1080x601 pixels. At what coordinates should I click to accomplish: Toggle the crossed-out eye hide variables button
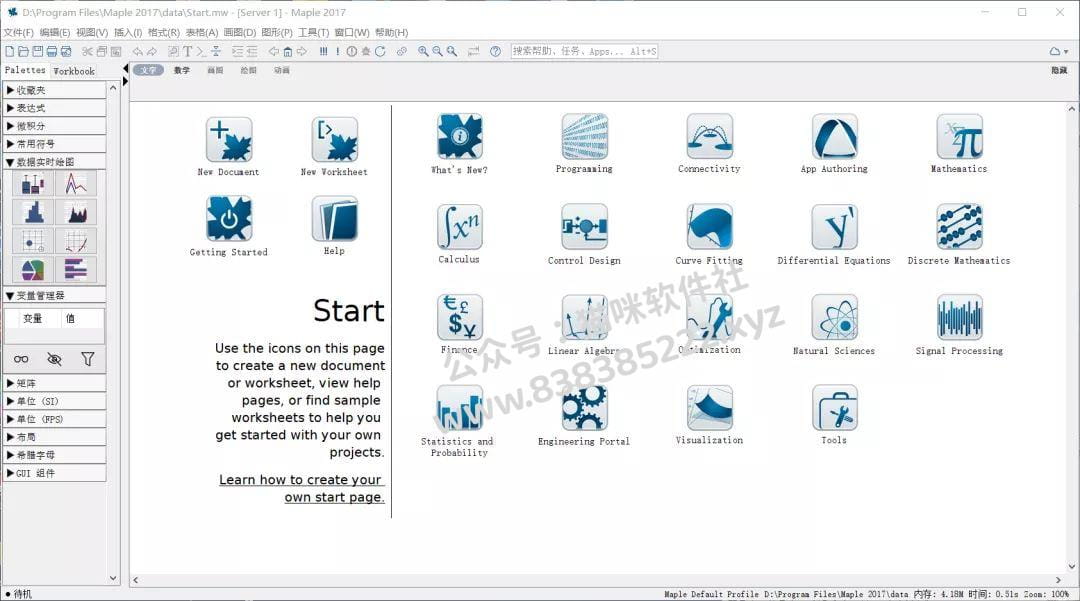tap(54, 359)
